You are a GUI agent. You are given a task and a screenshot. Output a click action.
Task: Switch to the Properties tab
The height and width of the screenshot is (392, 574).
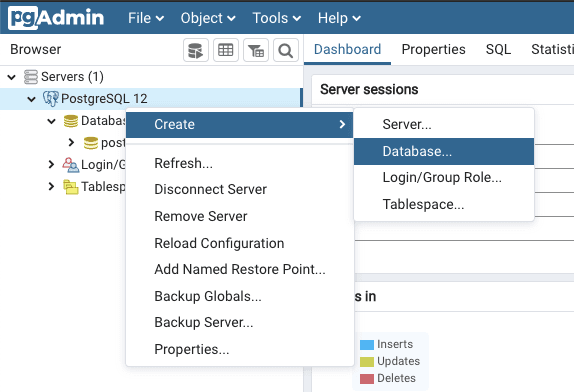[433, 49]
